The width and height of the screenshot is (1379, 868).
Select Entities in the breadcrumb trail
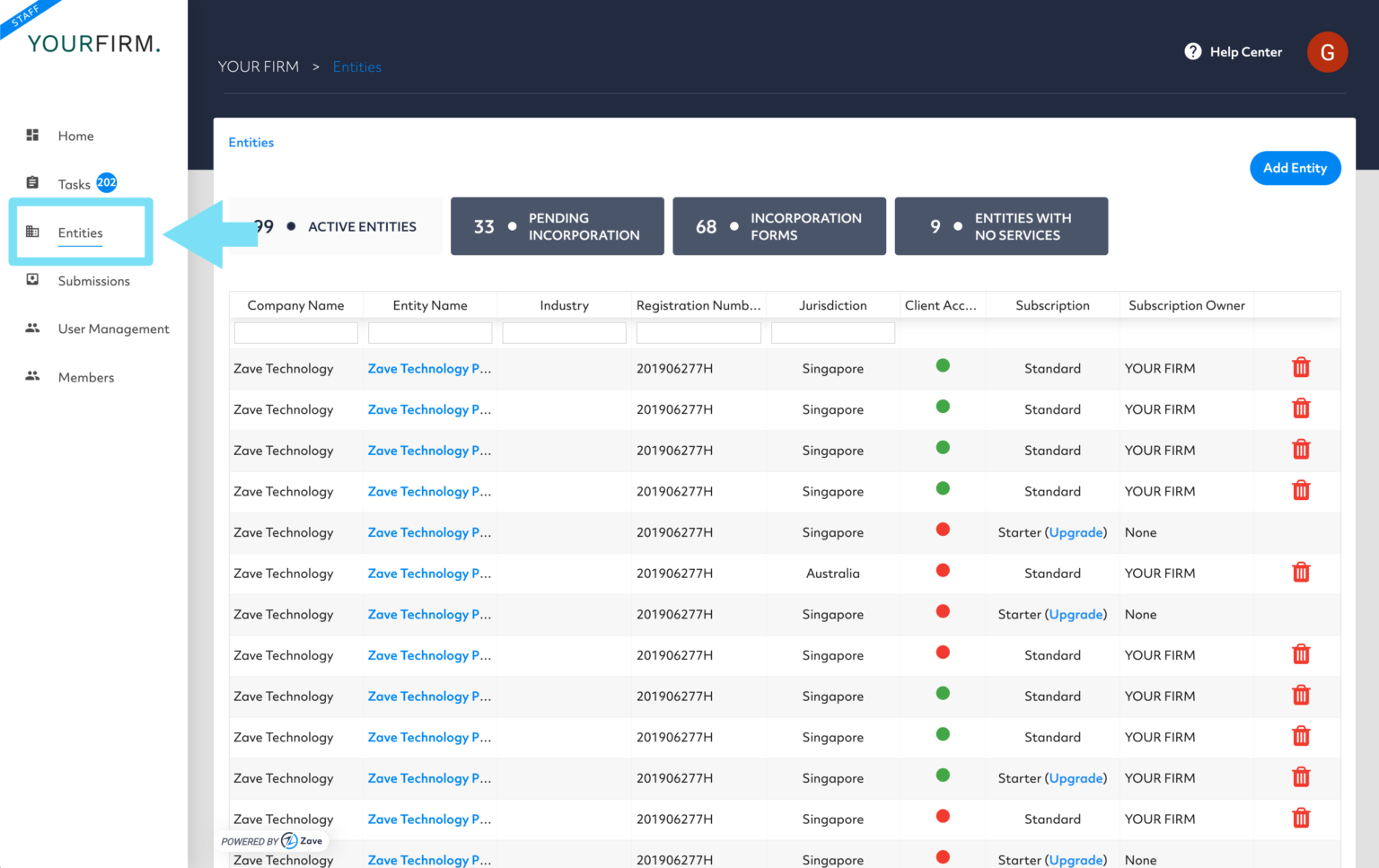coord(356,66)
